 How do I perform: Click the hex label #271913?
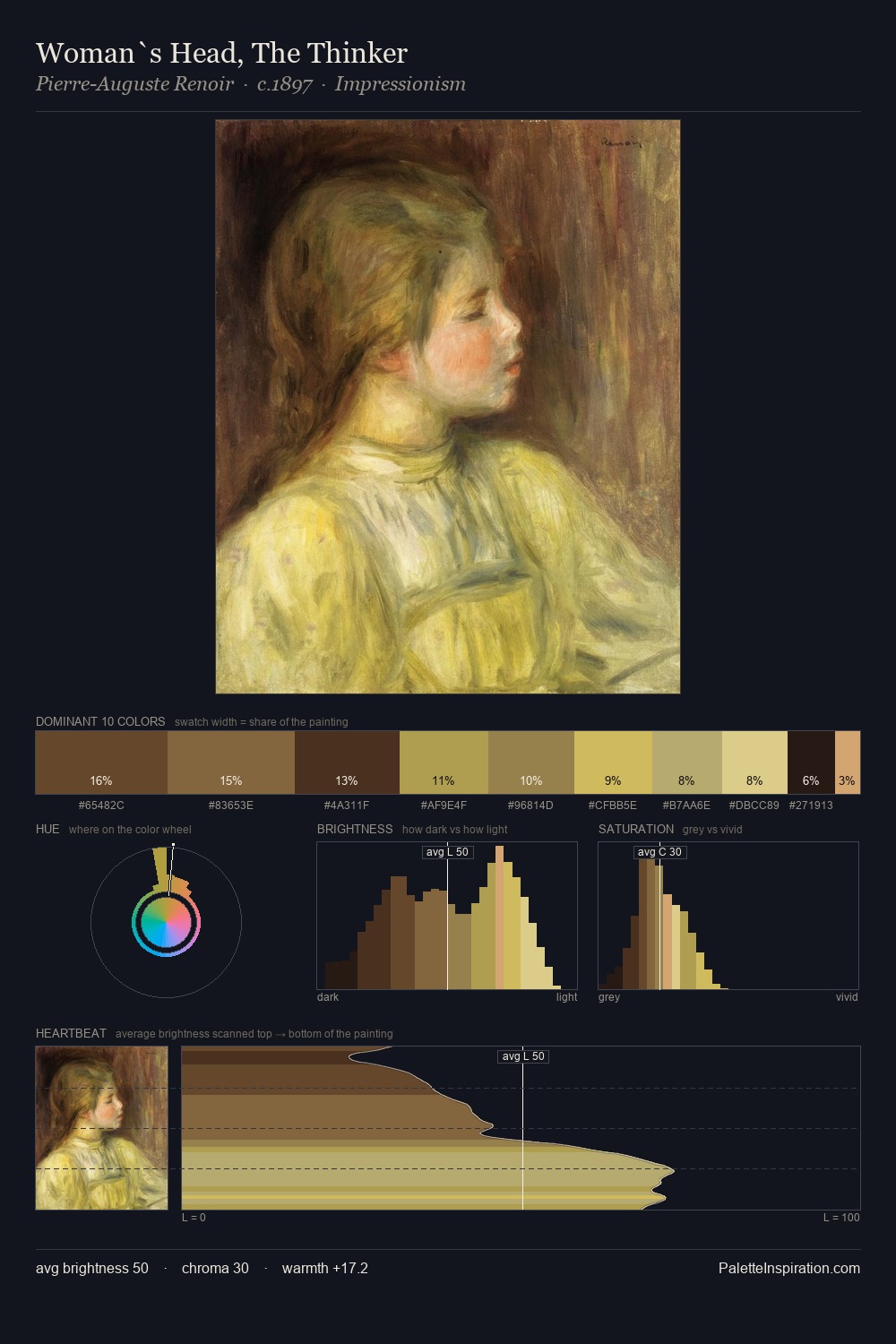pyautogui.click(x=811, y=806)
